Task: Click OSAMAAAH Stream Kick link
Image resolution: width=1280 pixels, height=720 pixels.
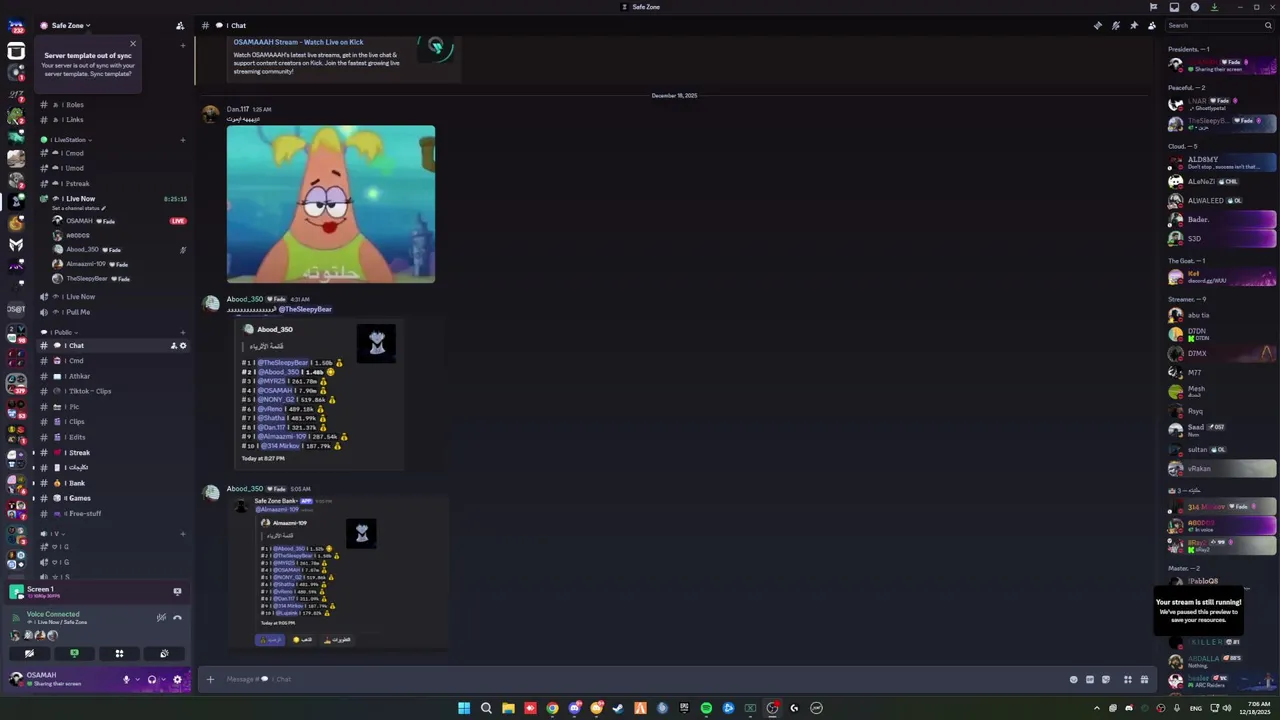Action: [x=298, y=42]
